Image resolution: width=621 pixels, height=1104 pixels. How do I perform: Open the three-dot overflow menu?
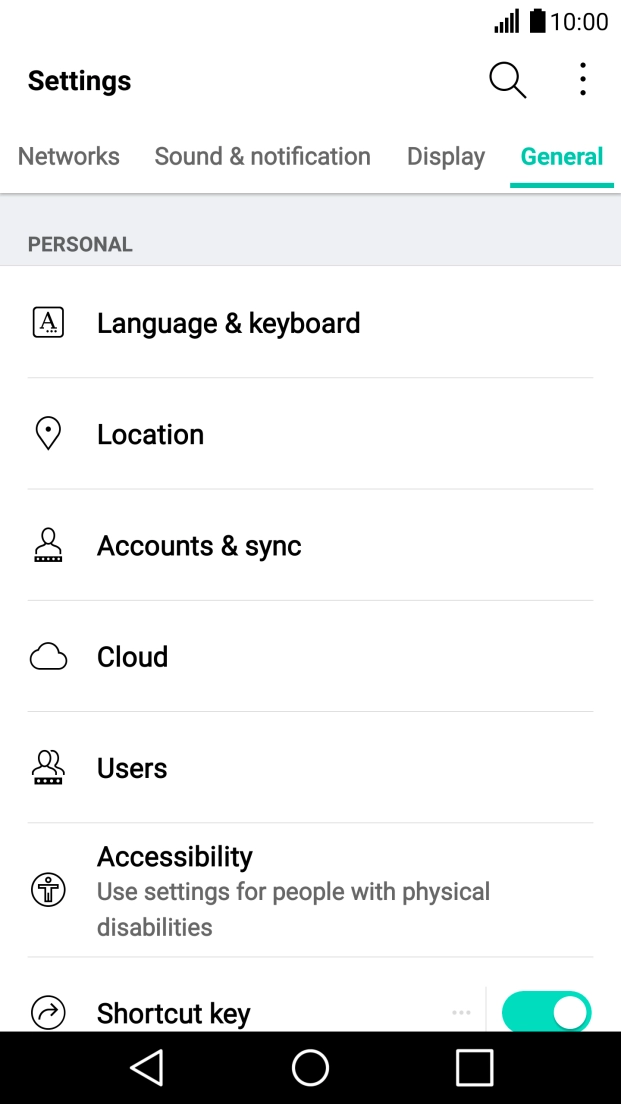[x=582, y=80]
